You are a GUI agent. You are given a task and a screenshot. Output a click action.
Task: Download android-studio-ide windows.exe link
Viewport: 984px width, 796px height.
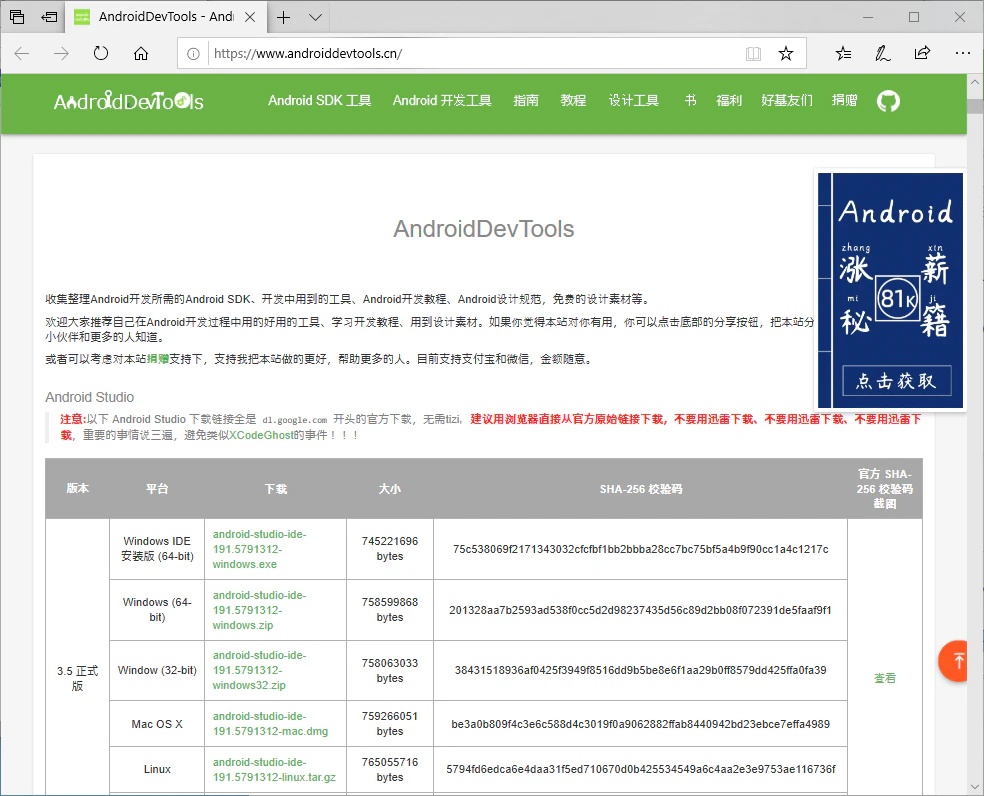259,549
